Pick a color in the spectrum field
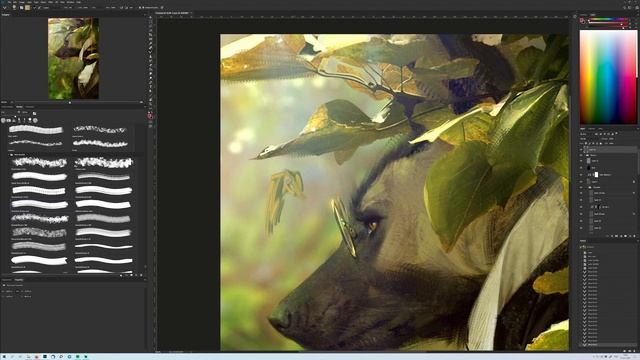Screen dimensions: 640x360 pyautogui.click(x=608, y=77)
